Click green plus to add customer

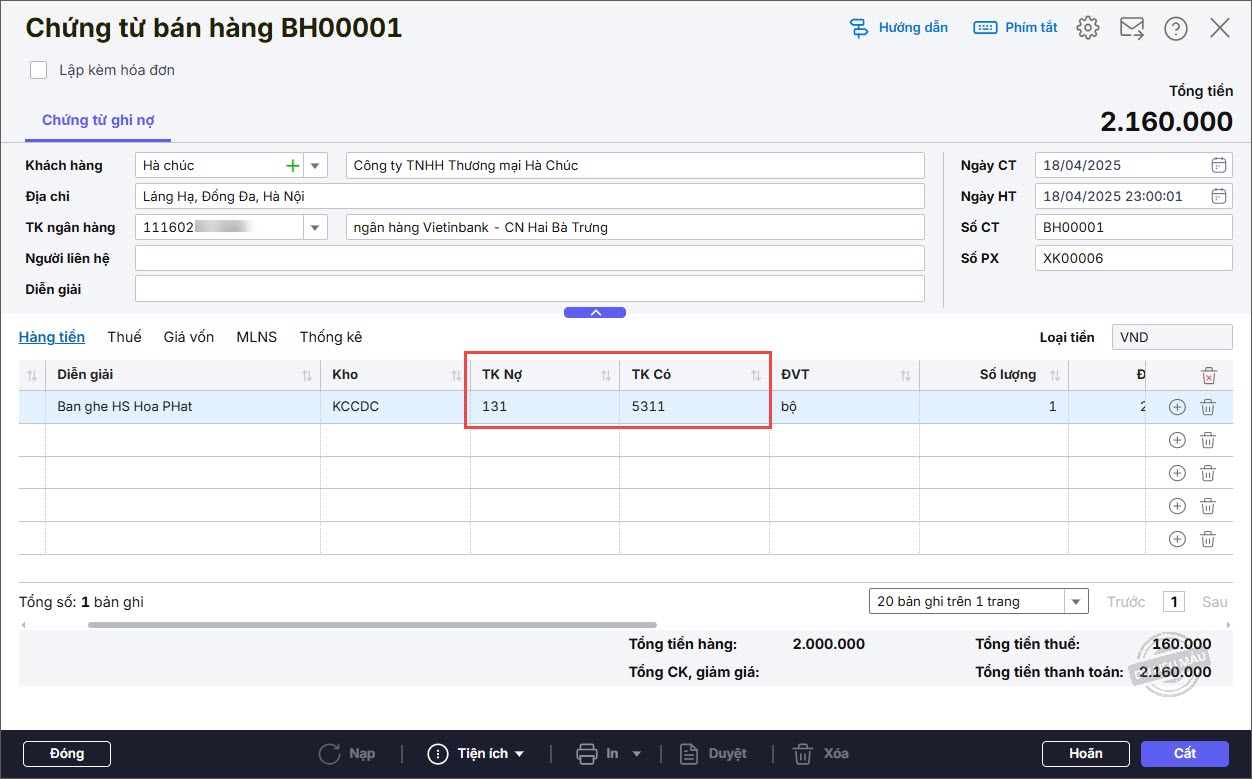click(292, 166)
